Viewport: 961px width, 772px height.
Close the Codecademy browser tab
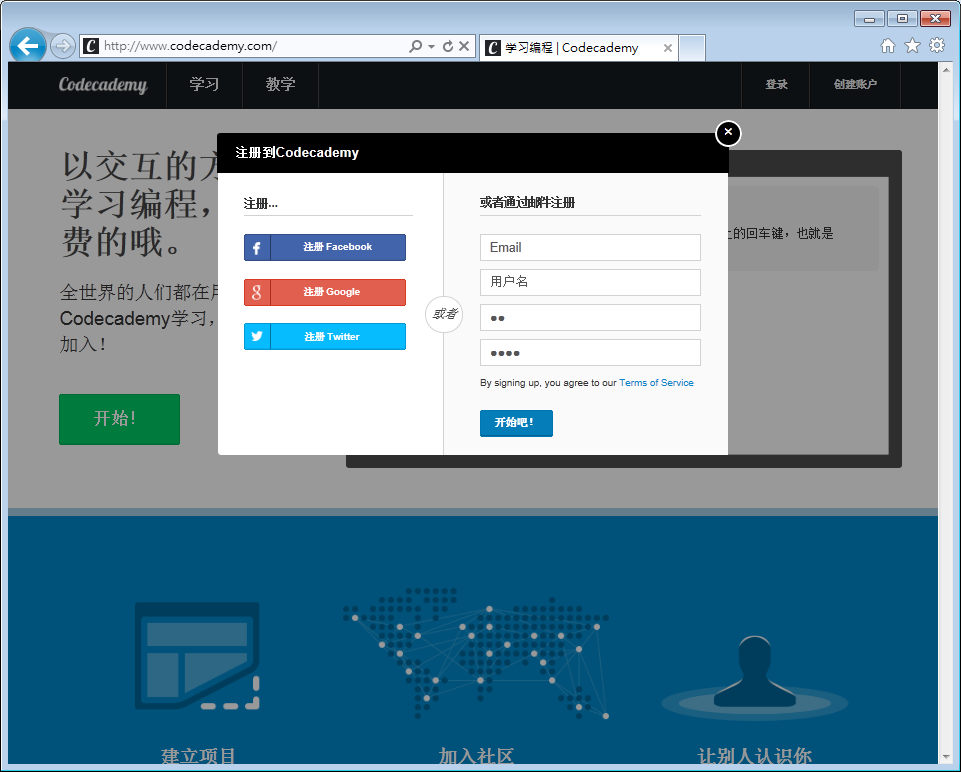[667, 48]
